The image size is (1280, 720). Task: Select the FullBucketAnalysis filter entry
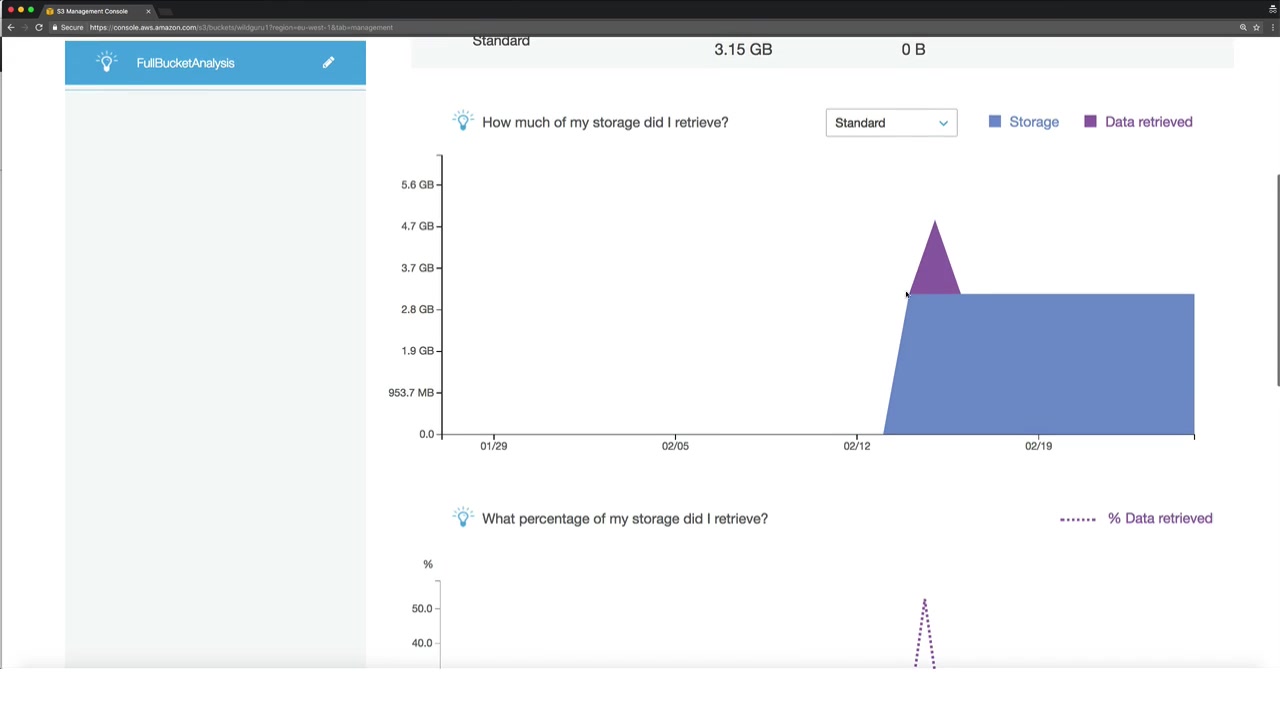pyautogui.click(x=215, y=63)
